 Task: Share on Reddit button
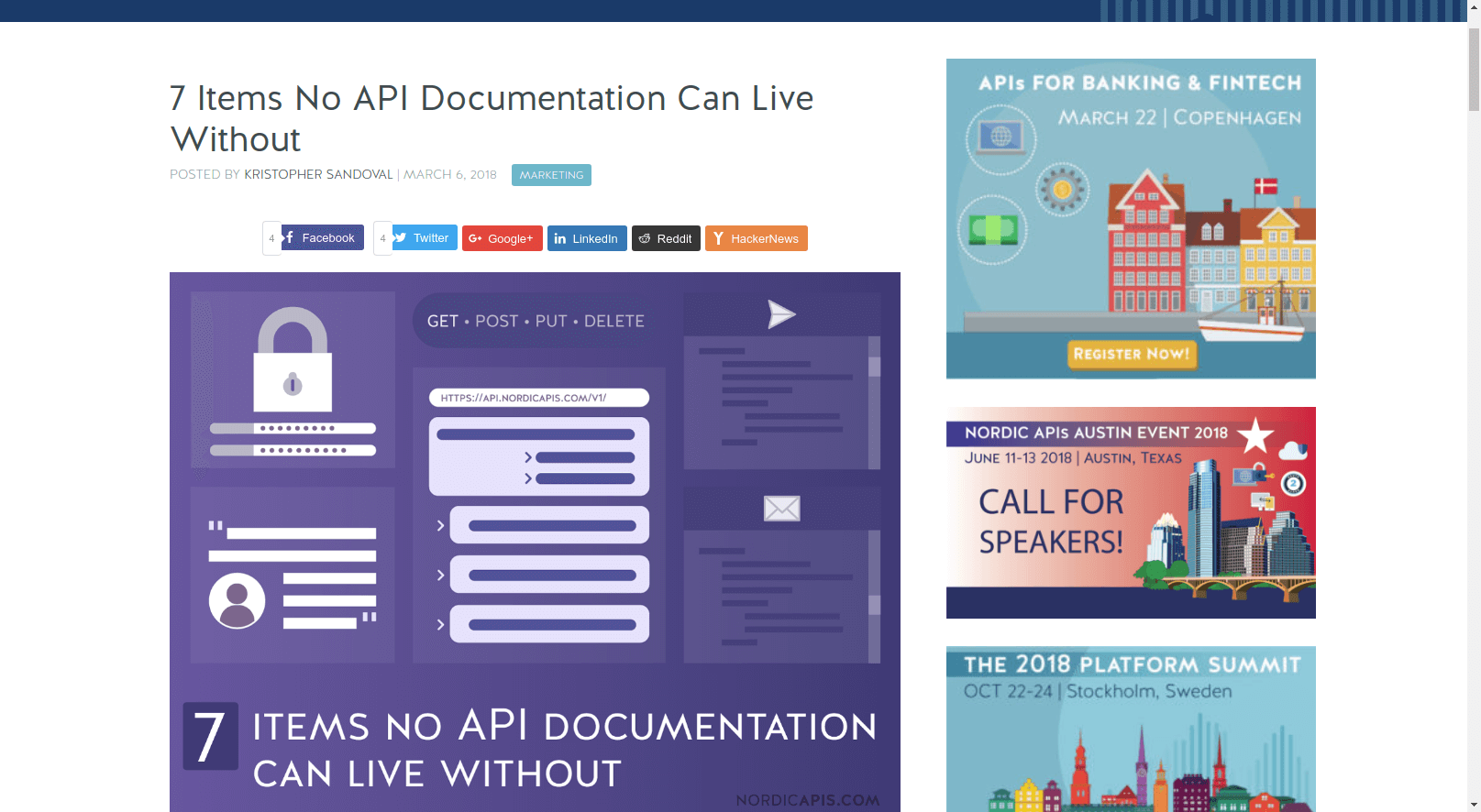coord(666,238)
